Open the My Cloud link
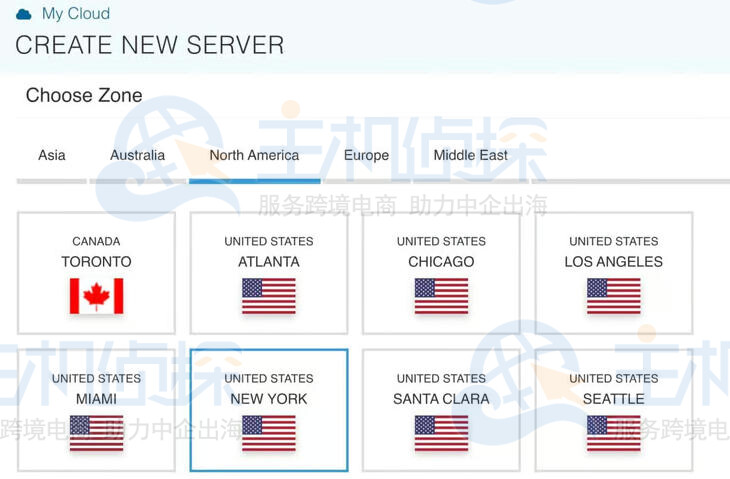The image size is (730, 479). click(76, 13)
